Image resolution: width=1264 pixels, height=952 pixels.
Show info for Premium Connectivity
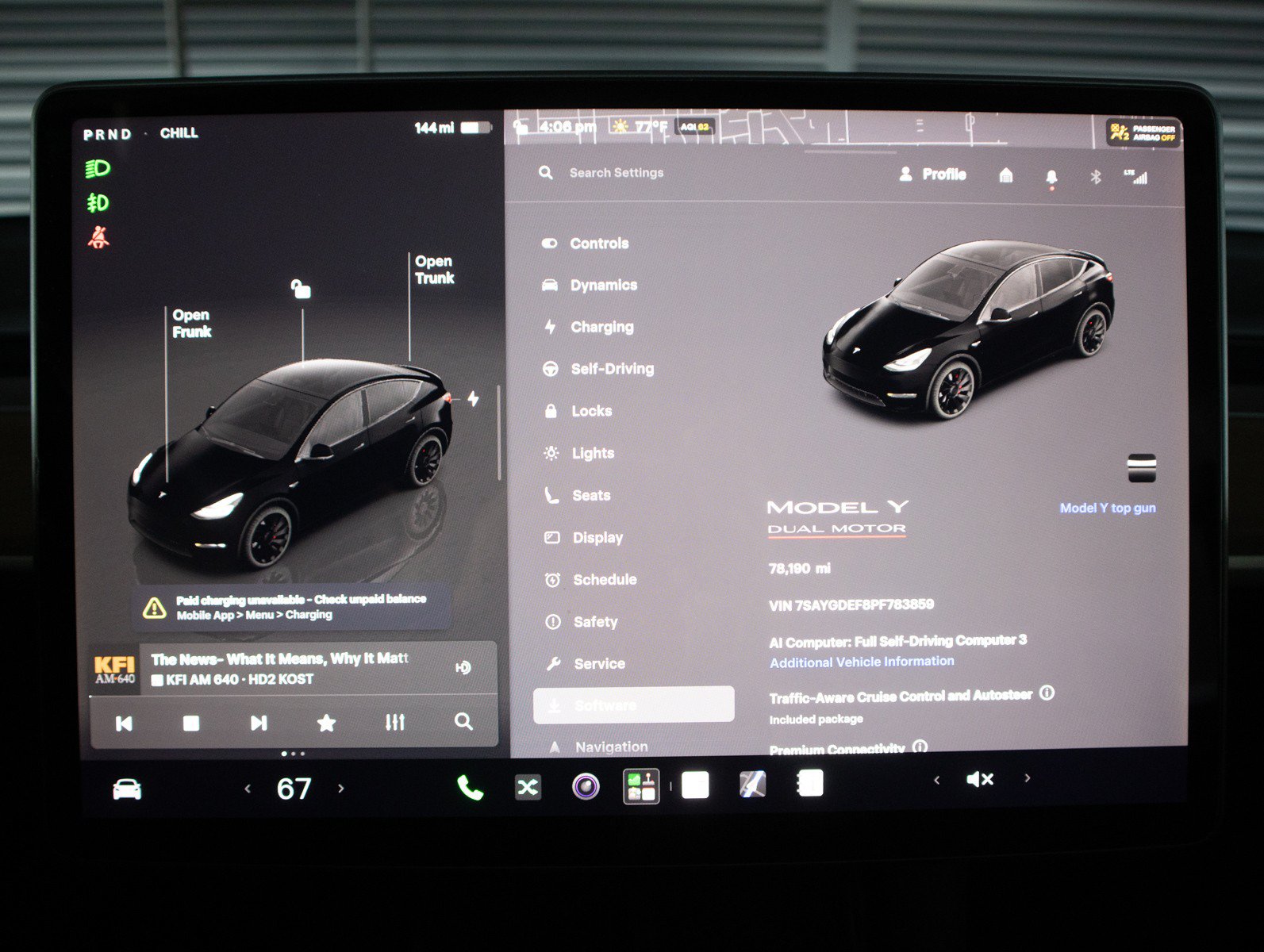click(x=920, y=747)
